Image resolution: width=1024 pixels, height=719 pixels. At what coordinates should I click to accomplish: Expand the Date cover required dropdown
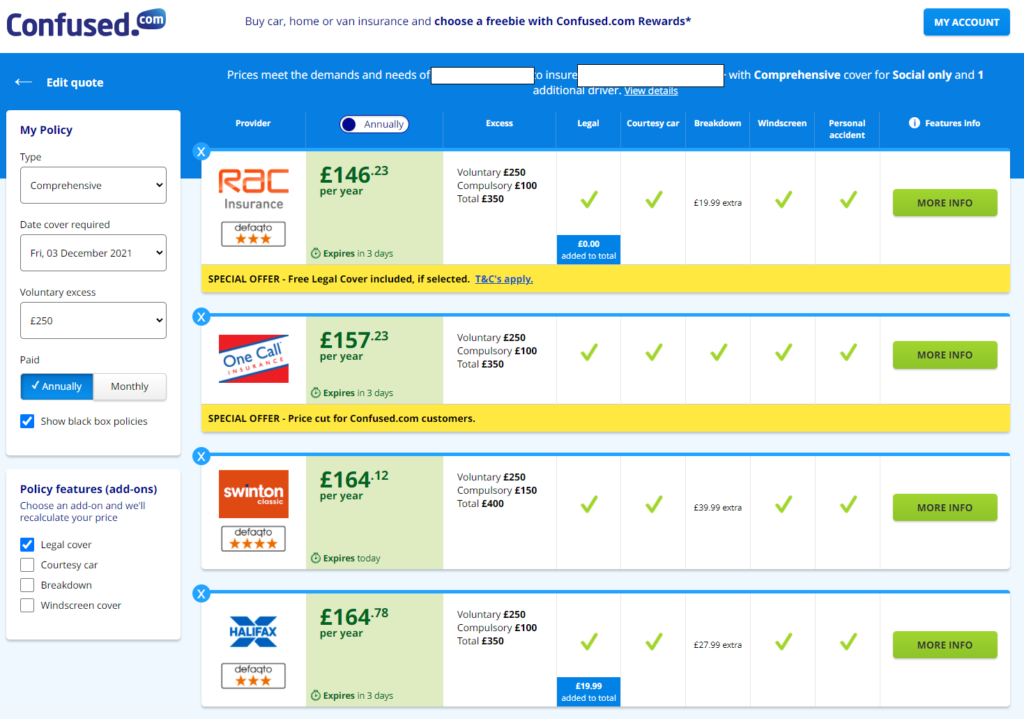pyautogui.click(x=93, y=253)
